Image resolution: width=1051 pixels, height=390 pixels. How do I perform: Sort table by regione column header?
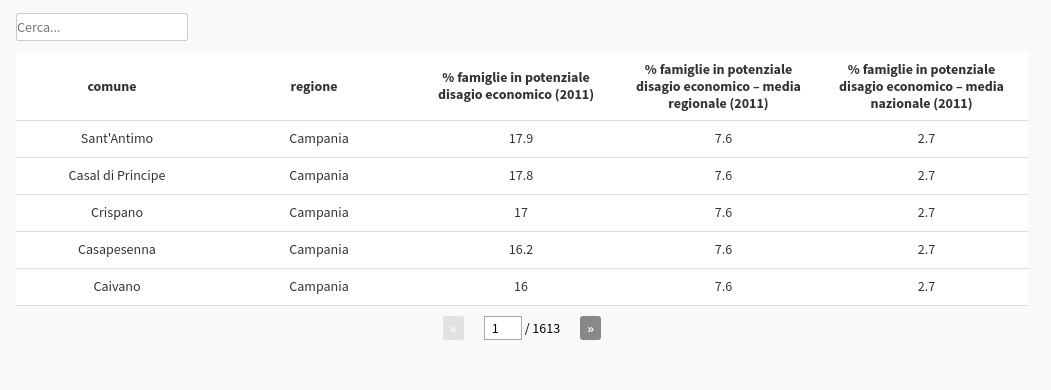click(314, 86)
